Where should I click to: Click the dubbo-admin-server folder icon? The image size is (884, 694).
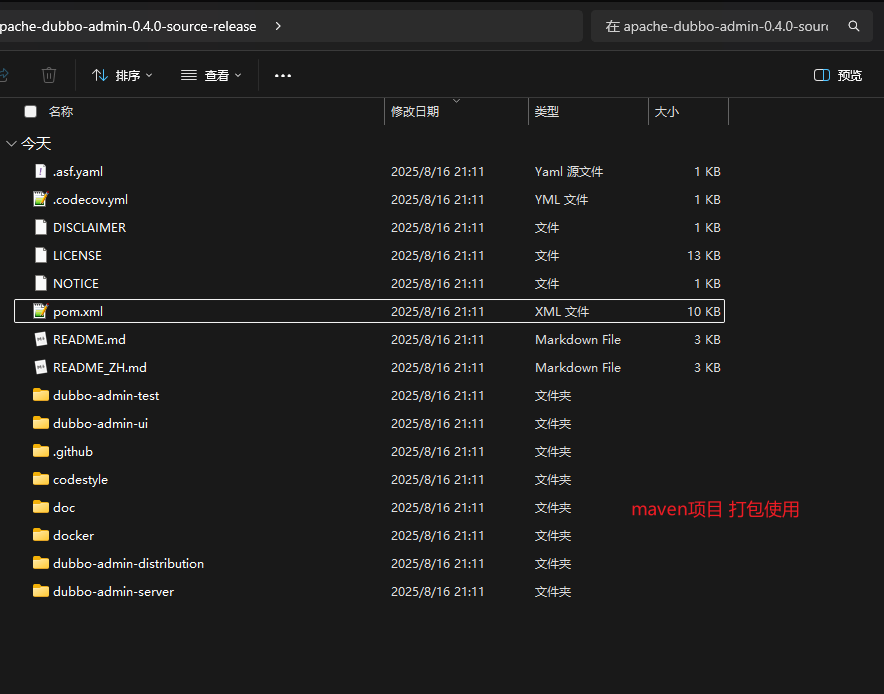[41, 591]
